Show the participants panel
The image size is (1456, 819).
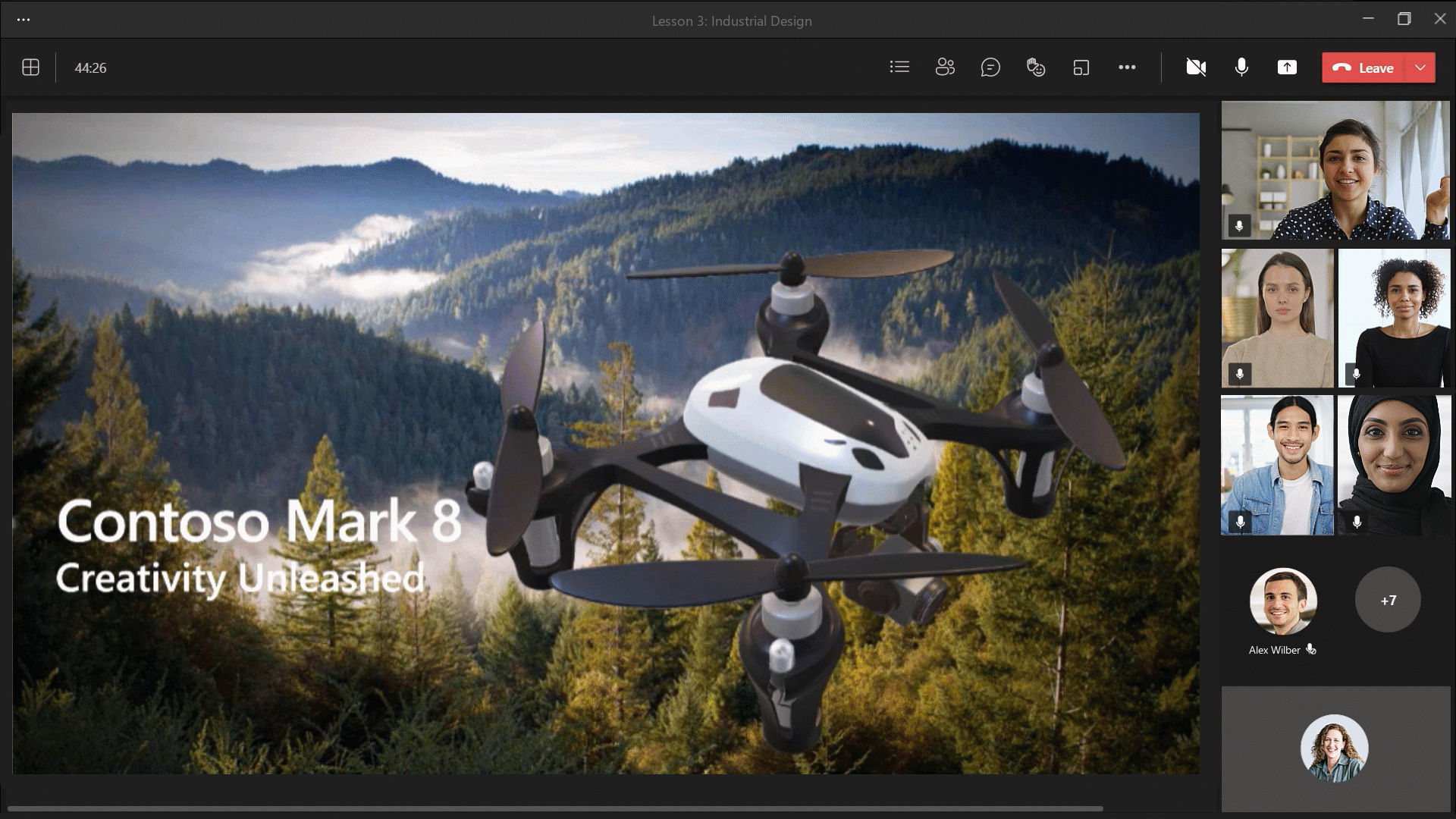(945, 67)
